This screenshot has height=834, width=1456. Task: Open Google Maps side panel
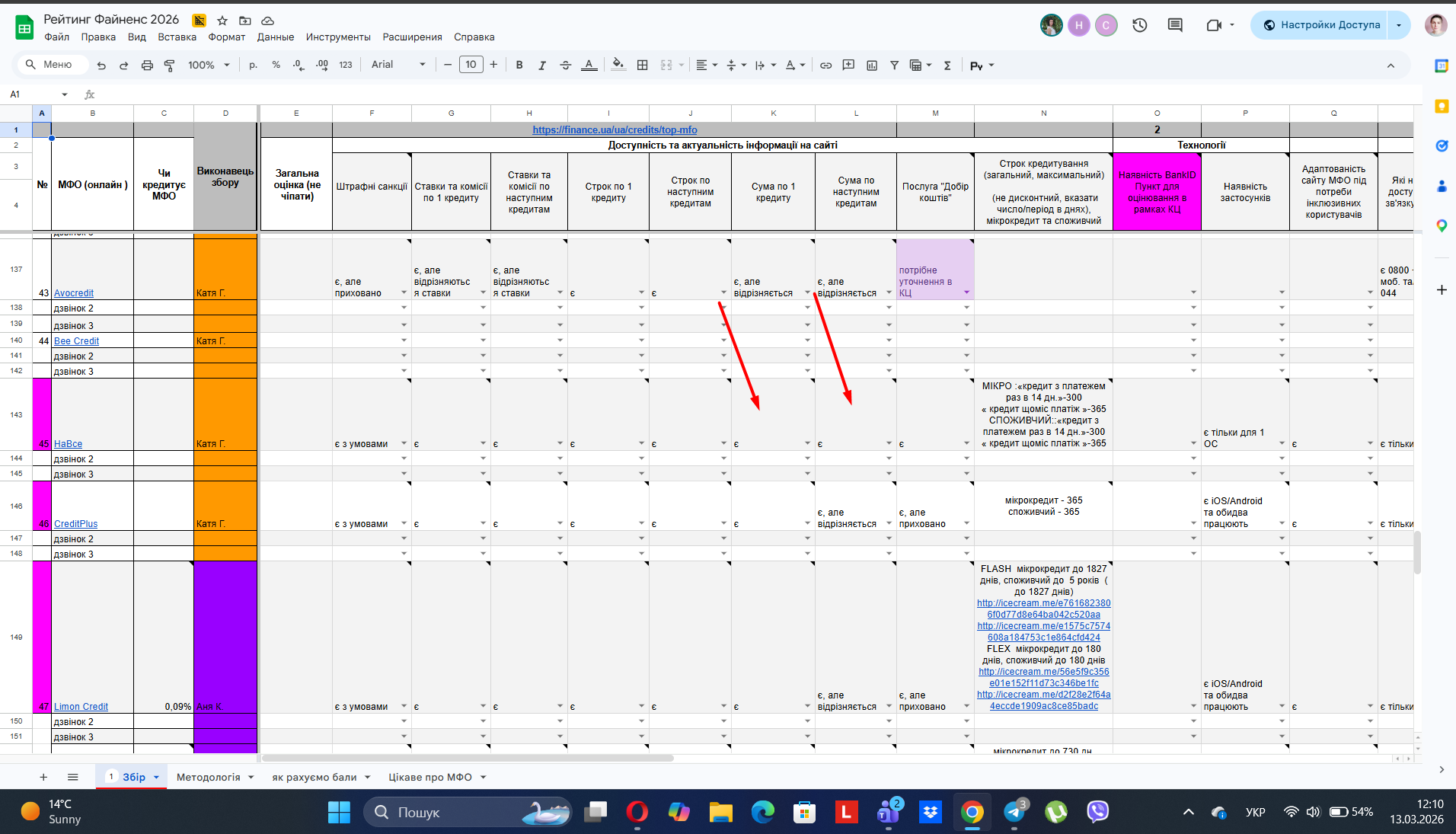pyautogui.click(x=1442, y=225)
